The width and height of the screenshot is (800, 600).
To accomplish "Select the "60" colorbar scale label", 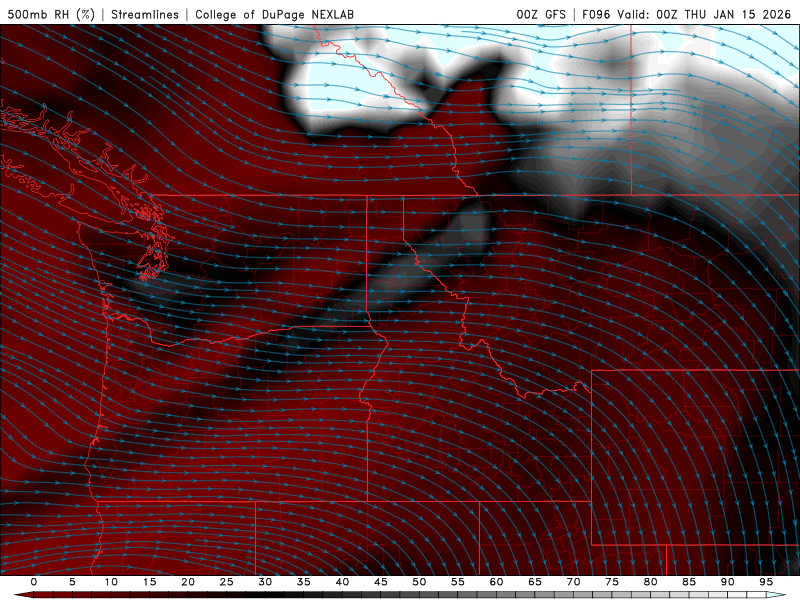I will pos(496,582).
